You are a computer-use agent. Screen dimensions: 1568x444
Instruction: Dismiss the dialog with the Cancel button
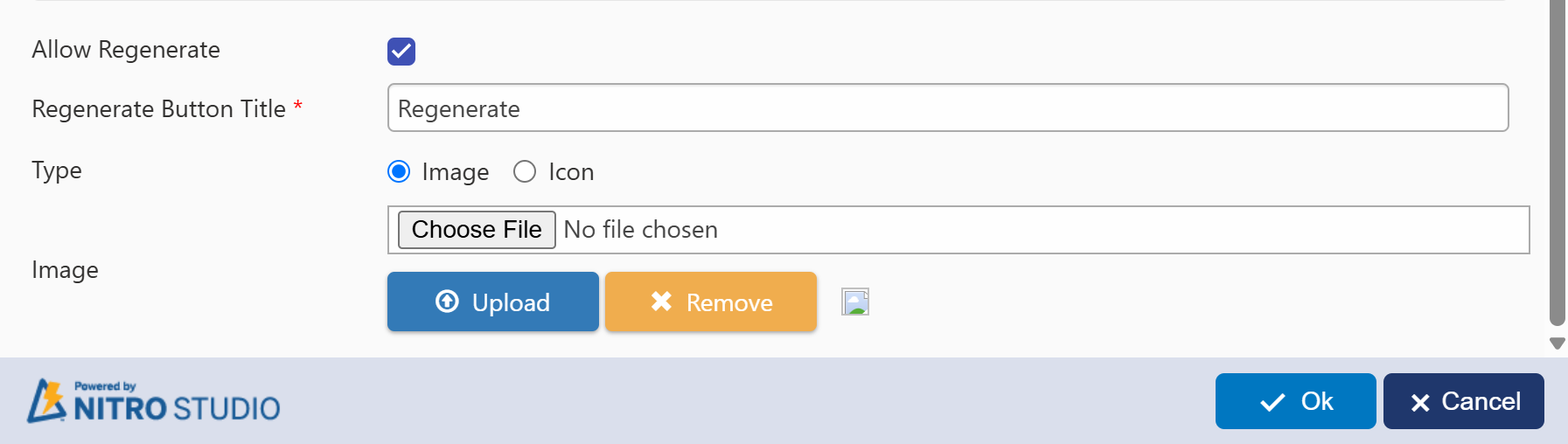click(1463, 401)
